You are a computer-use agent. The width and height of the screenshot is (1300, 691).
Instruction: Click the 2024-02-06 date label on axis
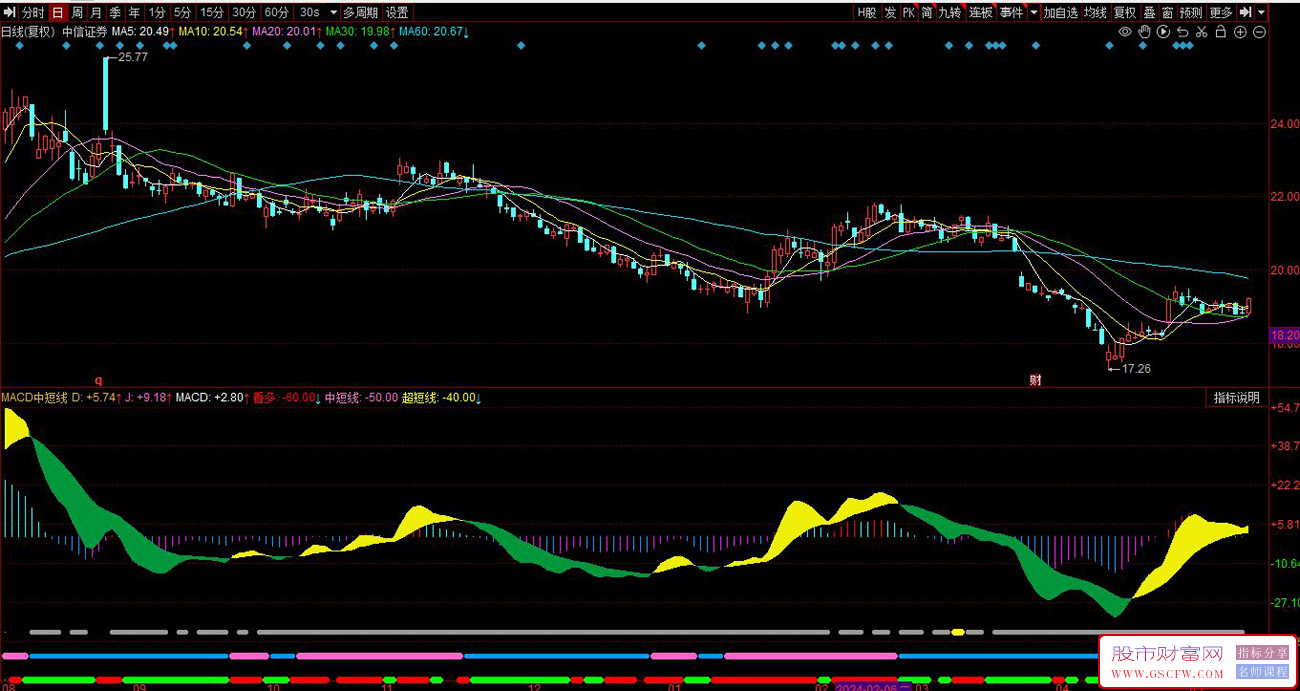872,688
